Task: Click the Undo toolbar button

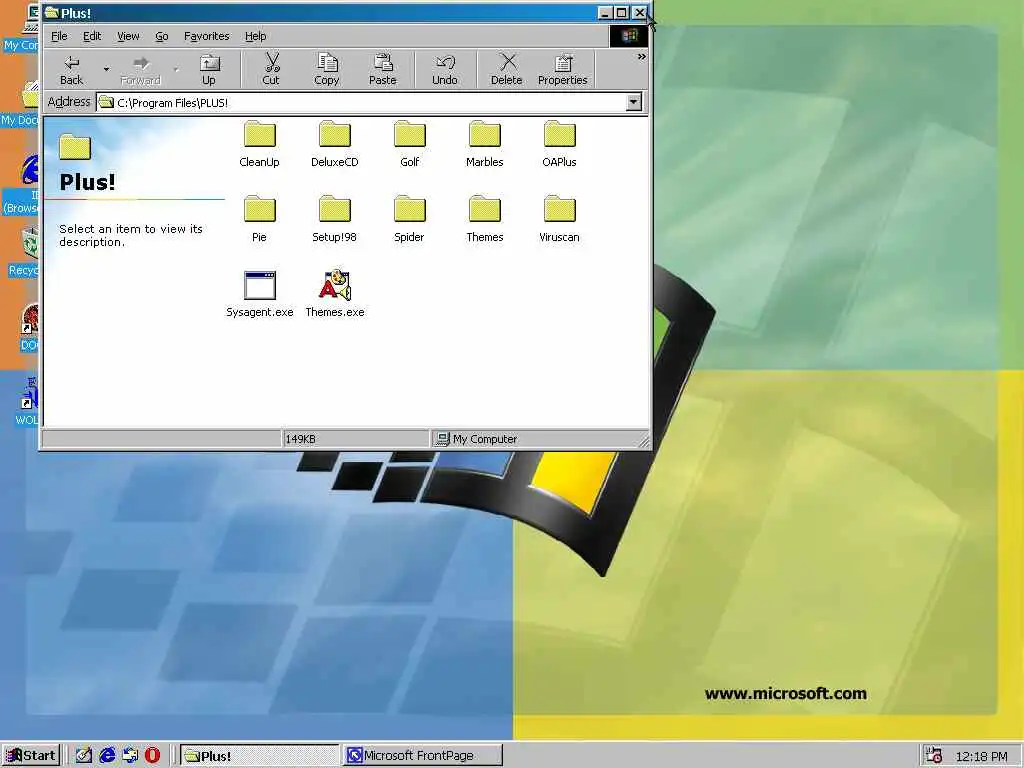Action: pyautogui.click(x=445, y=69)
